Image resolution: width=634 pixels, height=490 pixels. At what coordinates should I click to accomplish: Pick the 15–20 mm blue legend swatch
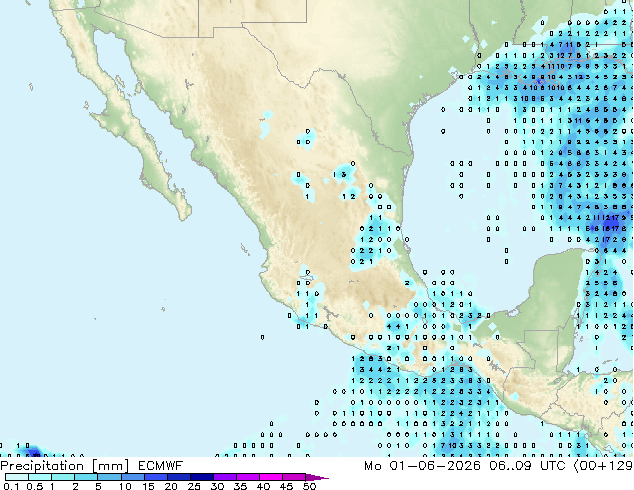coord(156,477)
